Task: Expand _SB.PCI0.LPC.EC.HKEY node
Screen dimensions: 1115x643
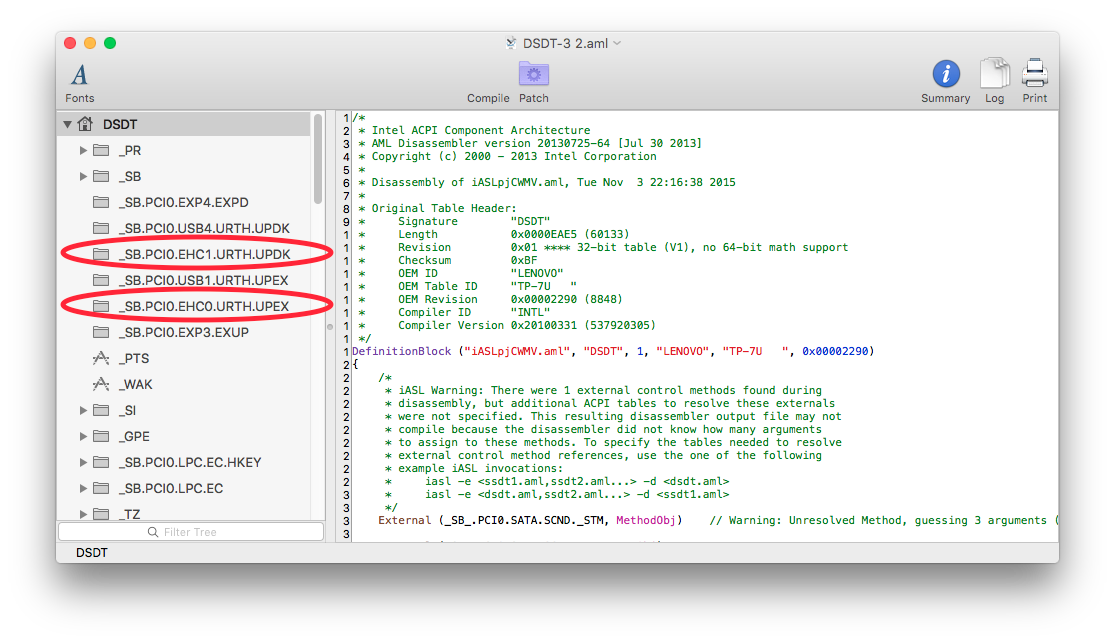Action: (83, 462)
